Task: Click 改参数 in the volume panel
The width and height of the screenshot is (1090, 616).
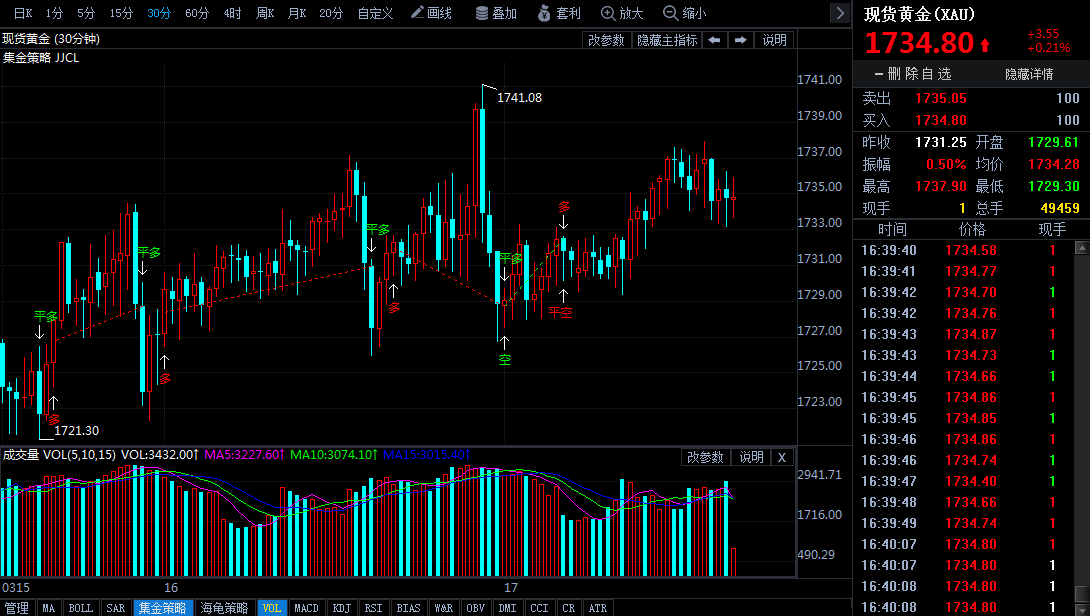Action: click(705, 457)
